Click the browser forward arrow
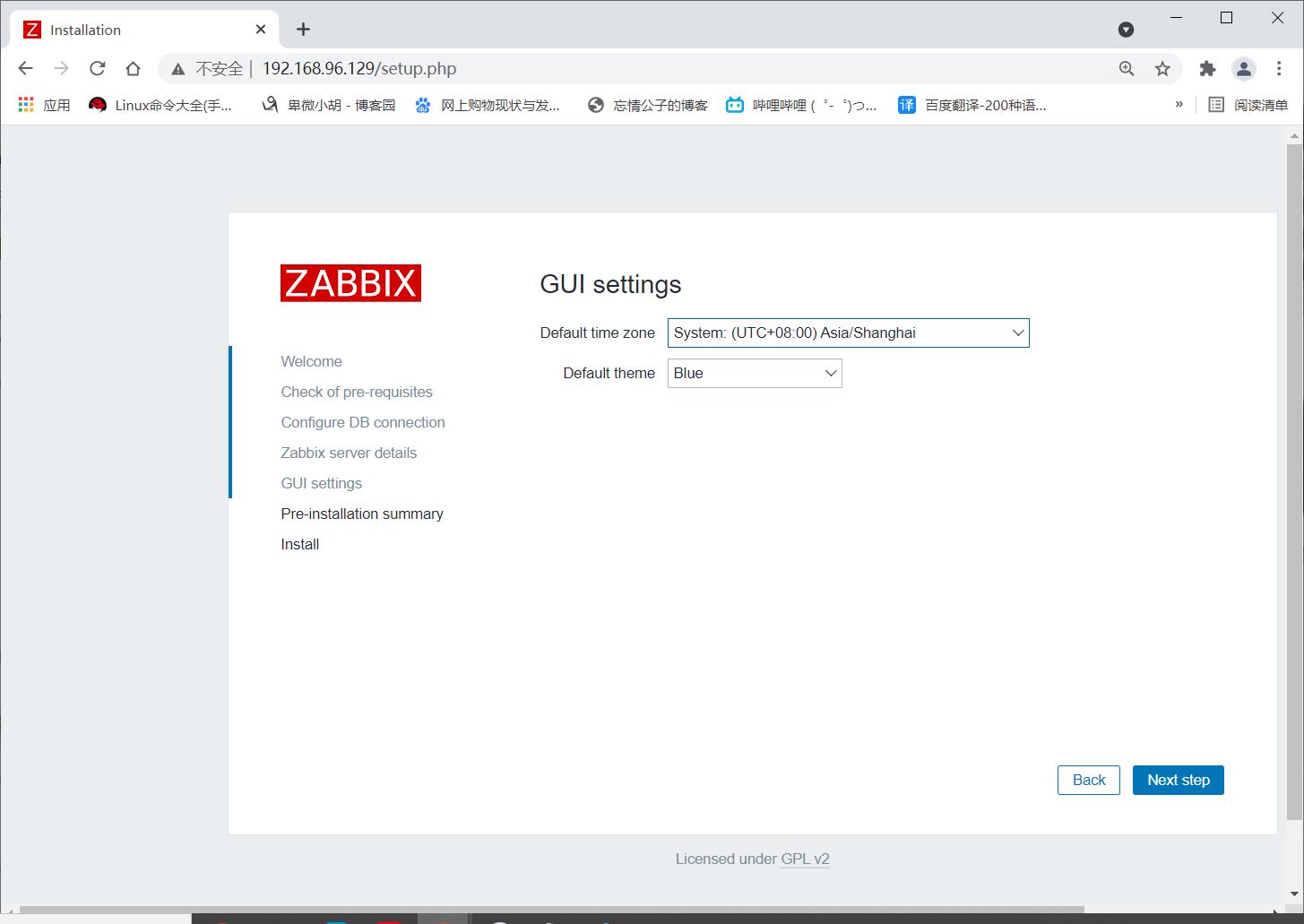The width and height of the screenshot is (1304, 924). 61,68
